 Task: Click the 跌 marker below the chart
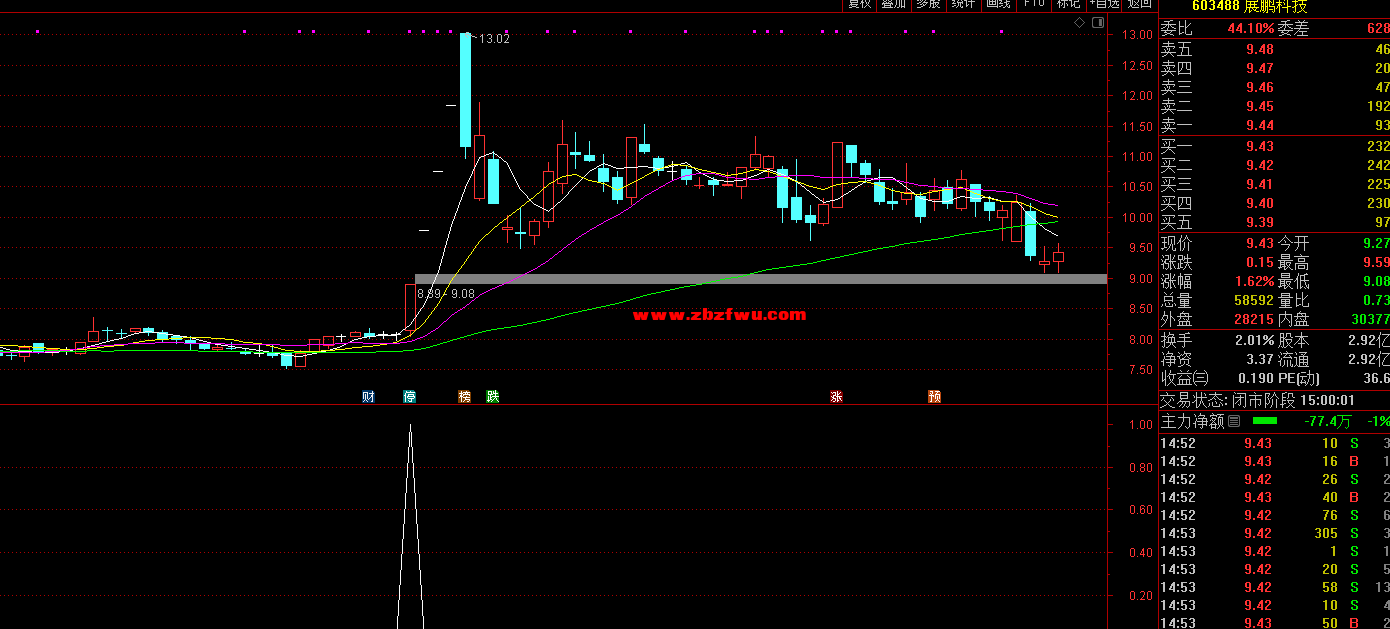pyautogui.click(x=492, y=397)
